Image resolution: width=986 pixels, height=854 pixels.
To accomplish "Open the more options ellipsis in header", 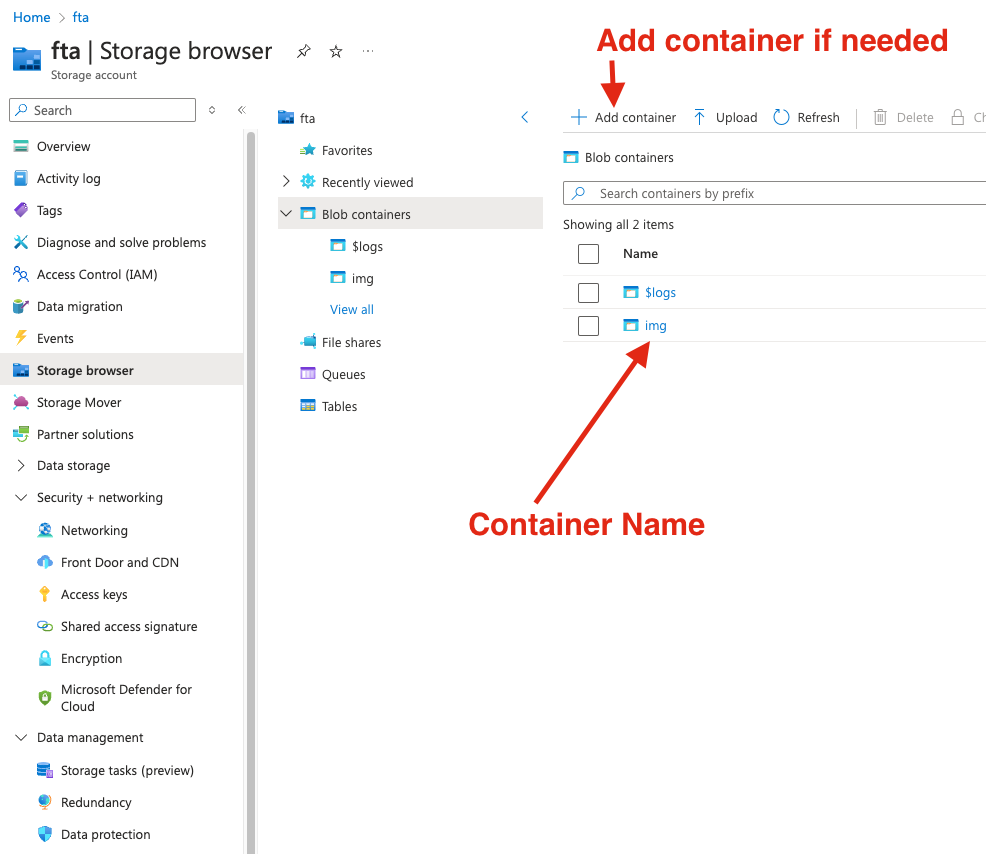I will [368, 51].
